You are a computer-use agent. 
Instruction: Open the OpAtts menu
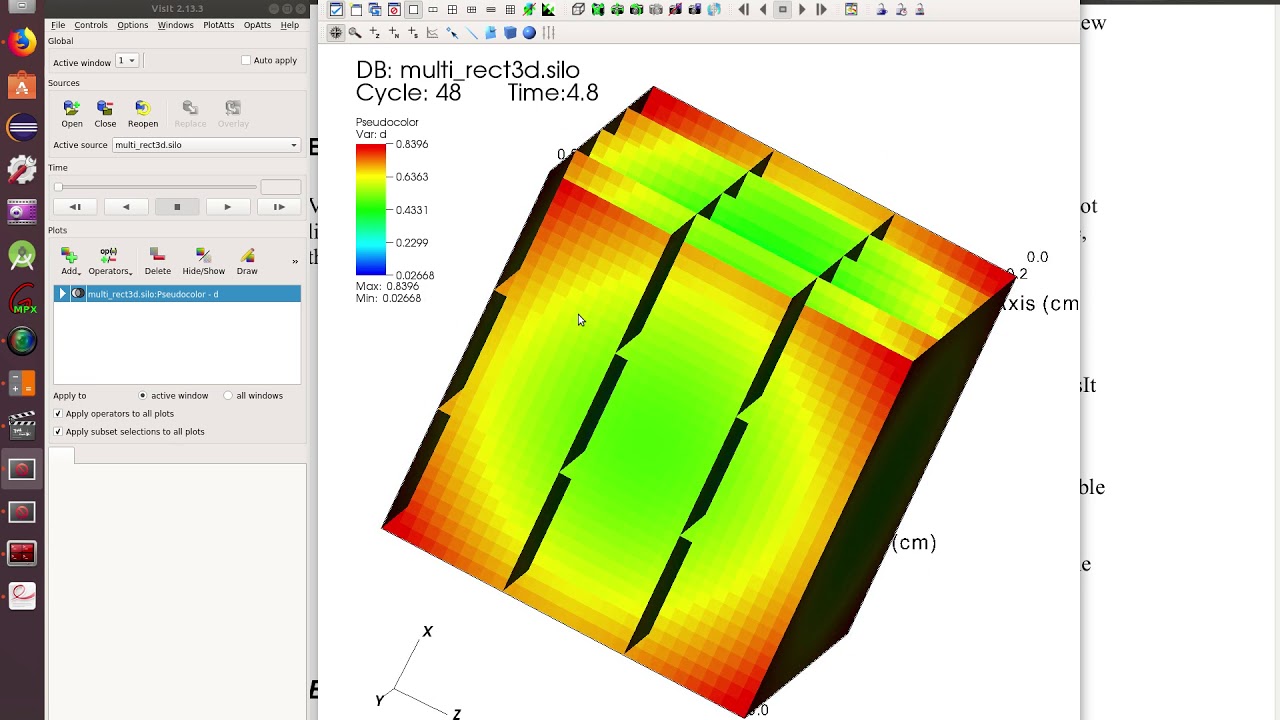257,25
